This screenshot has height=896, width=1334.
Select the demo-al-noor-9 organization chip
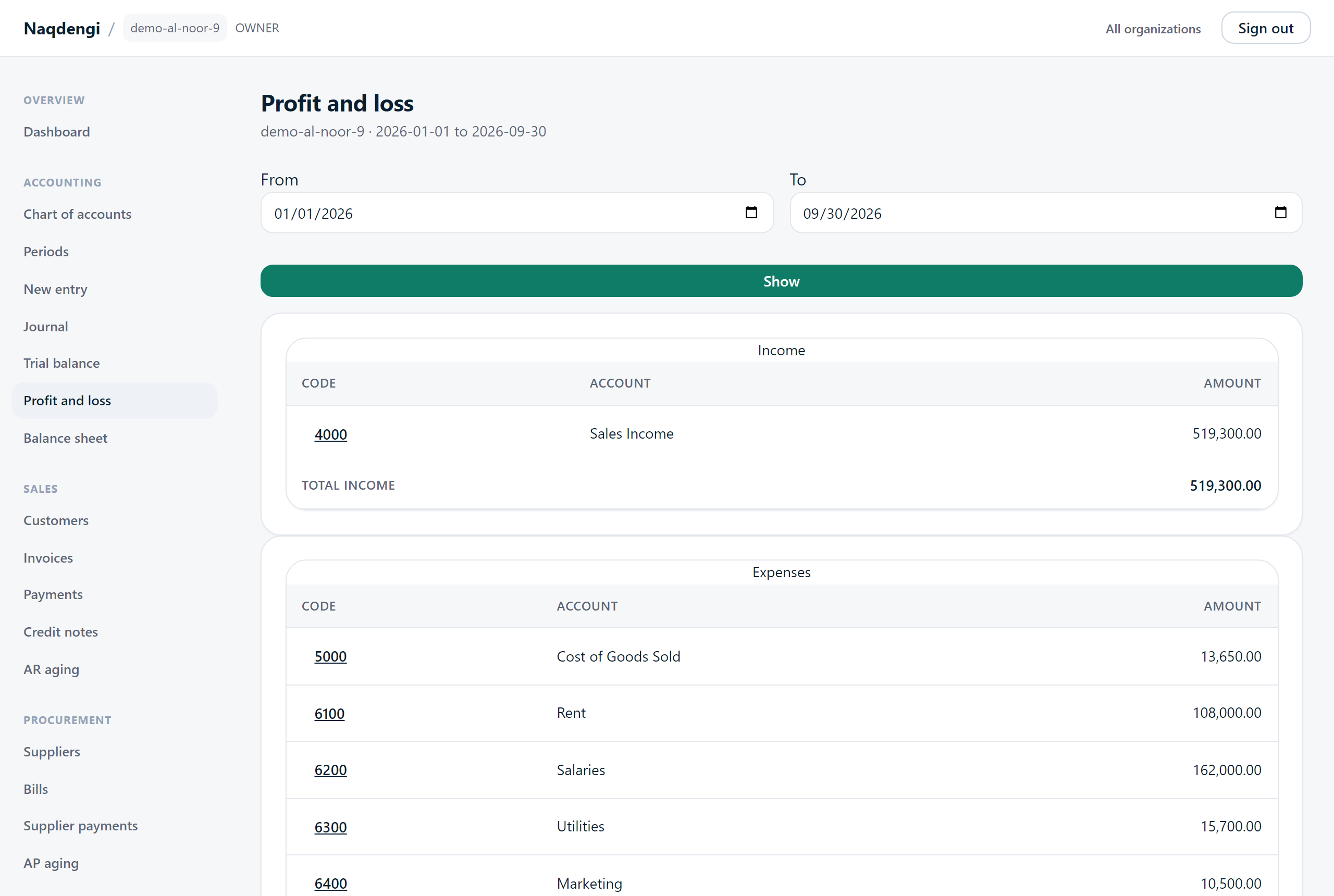point(175,28)
